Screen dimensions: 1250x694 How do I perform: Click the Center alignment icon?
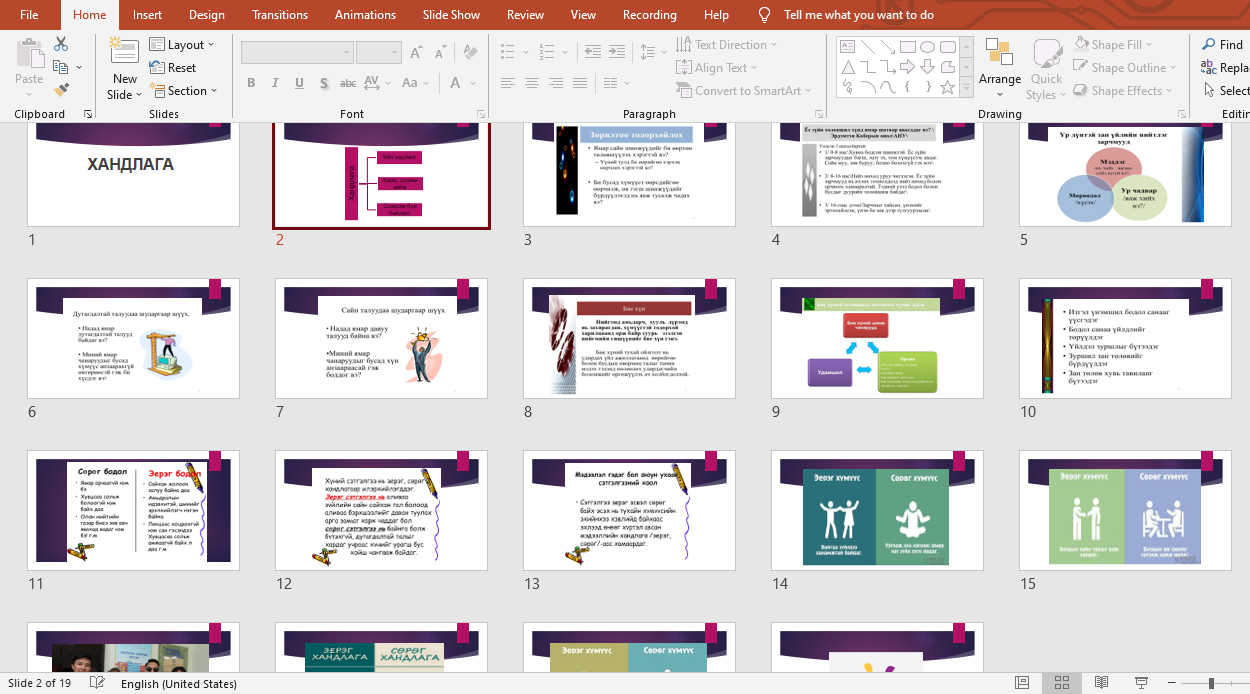531,83
